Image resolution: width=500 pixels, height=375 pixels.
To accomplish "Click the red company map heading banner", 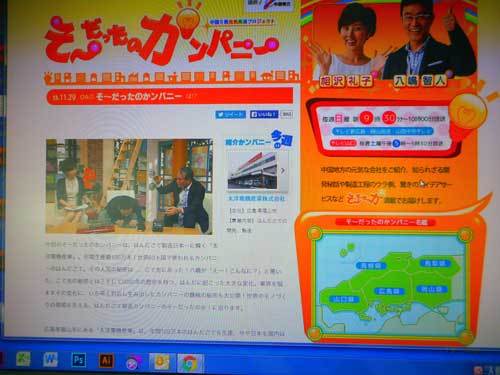I will 386,222.
